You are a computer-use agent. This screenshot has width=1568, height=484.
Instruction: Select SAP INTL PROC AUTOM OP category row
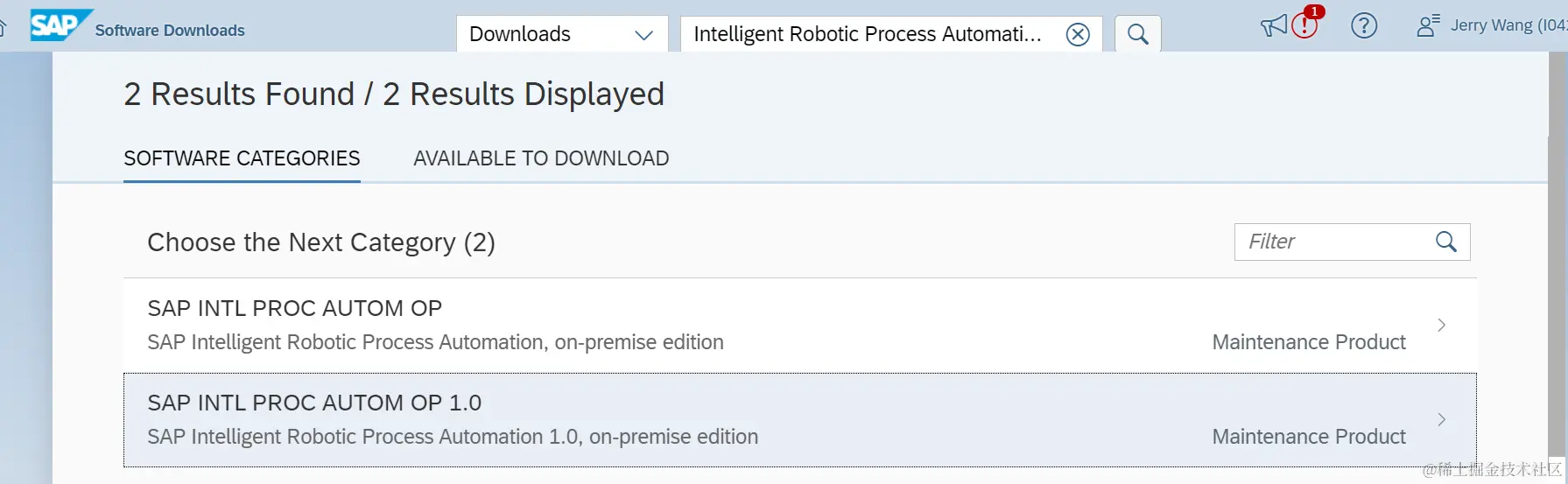(x=613, y=326)
